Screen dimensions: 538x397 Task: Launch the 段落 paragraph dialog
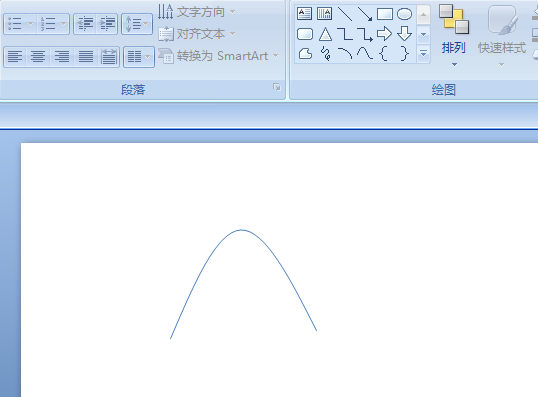click(x=277, y=87)
